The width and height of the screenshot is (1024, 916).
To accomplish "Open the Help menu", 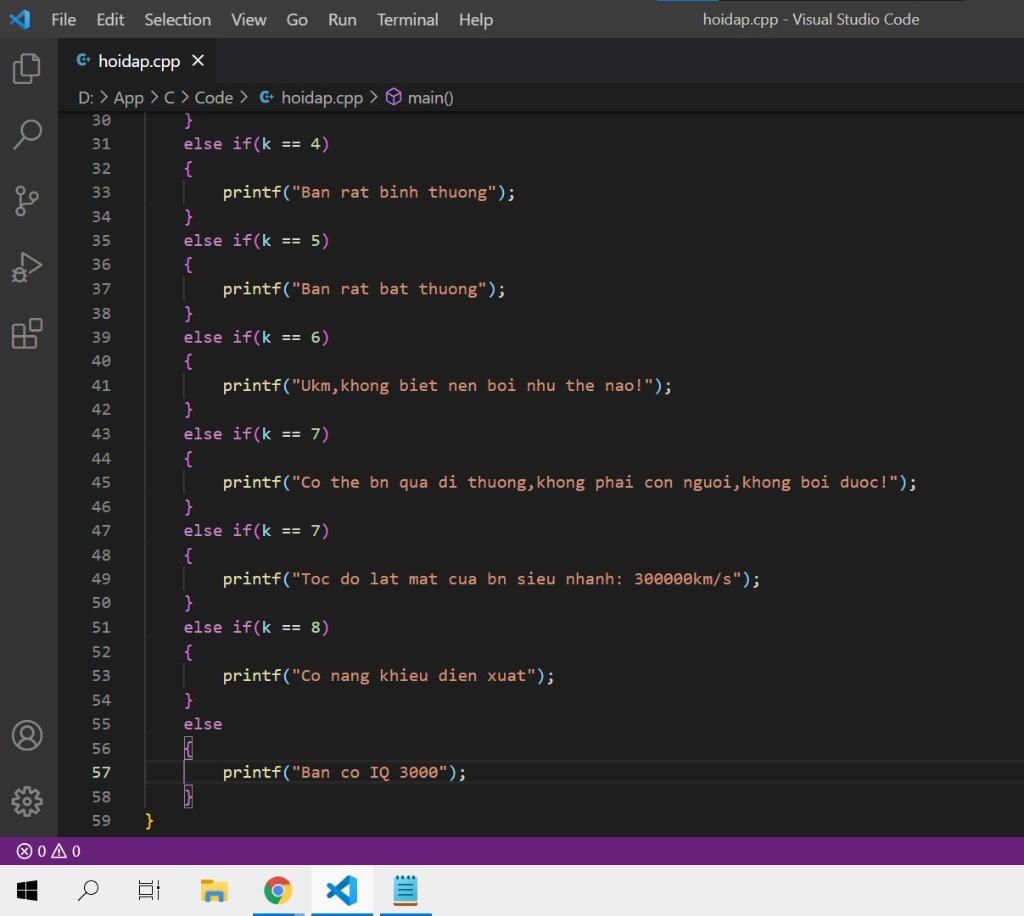I will (x=475, y=20).
